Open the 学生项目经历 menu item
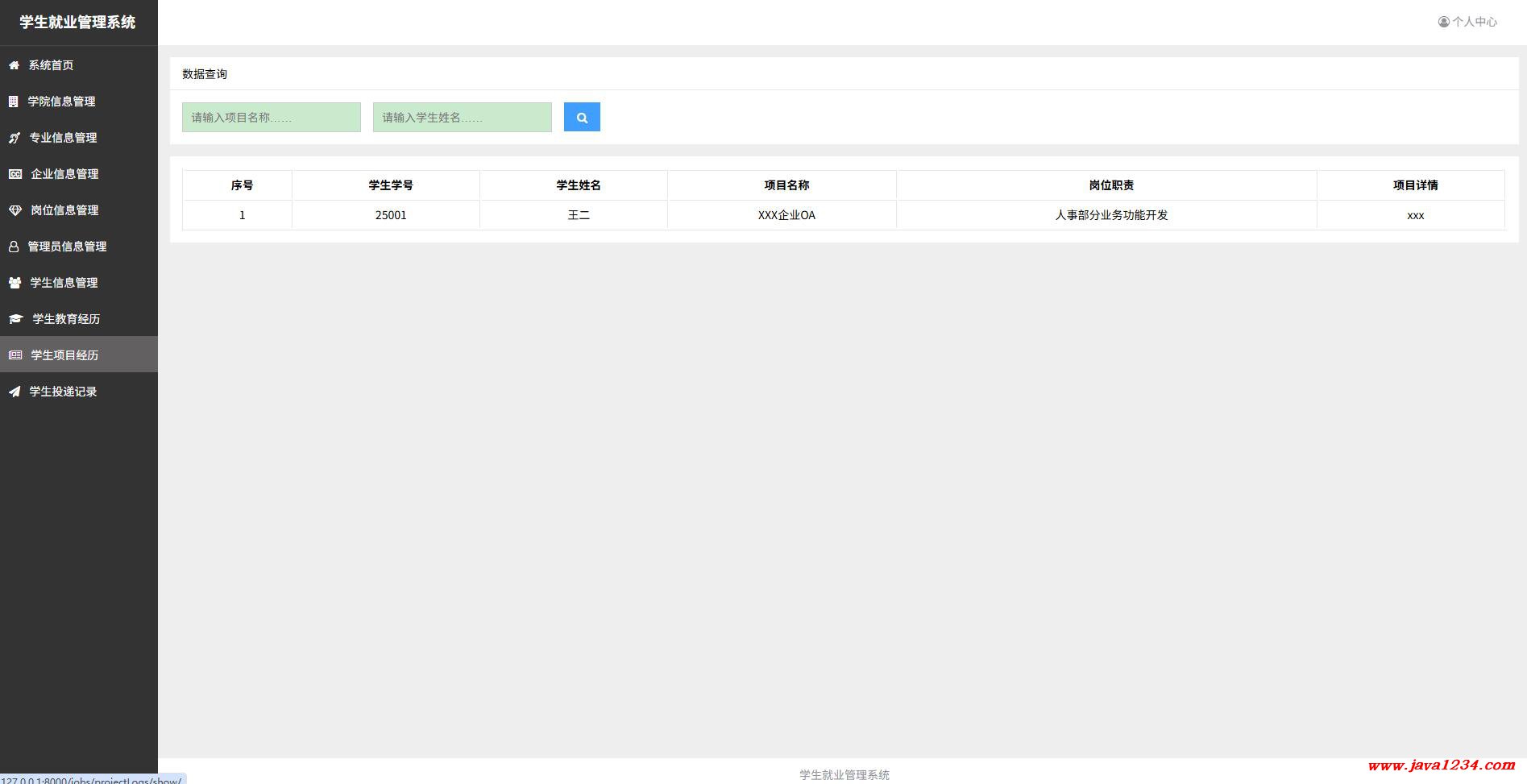The image size is (1527, 784). click(64, 355)
